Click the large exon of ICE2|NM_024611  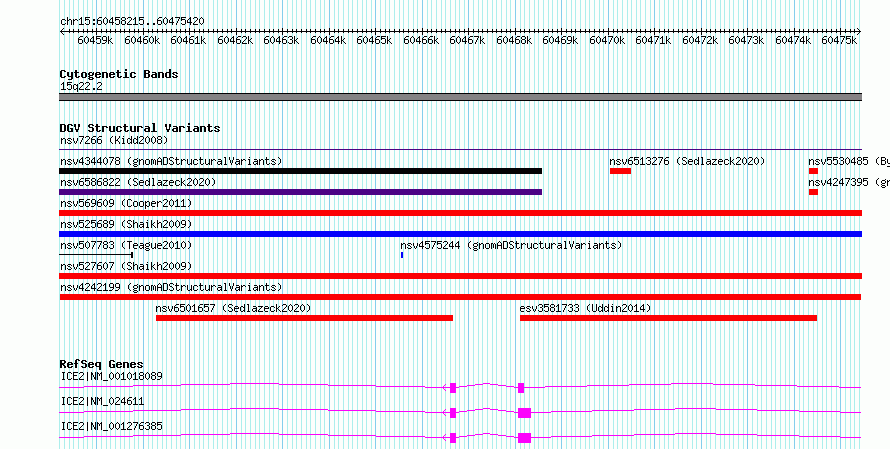(524, 413)
